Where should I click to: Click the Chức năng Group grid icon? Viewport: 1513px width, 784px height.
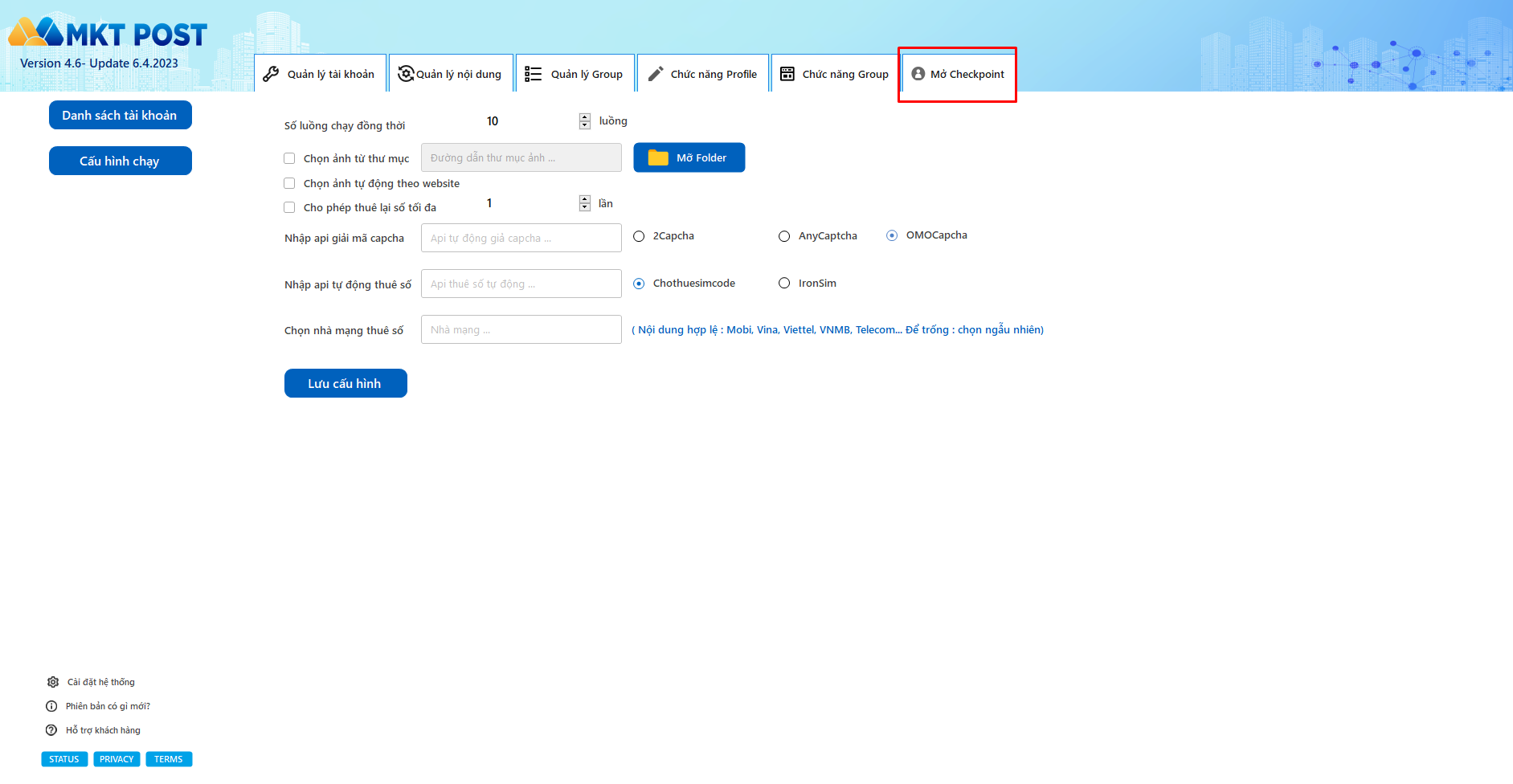coord(787,74)
